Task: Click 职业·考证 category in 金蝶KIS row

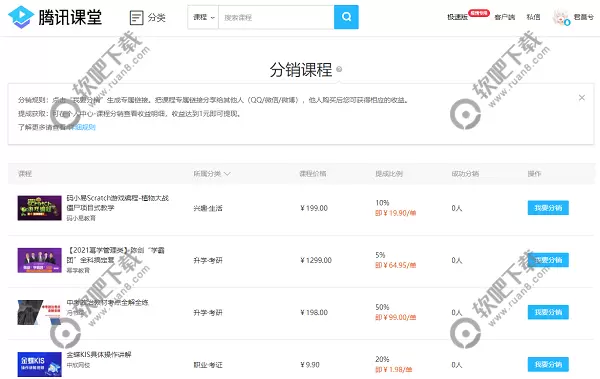Action: pyautogui.click(x=208, y=365)
